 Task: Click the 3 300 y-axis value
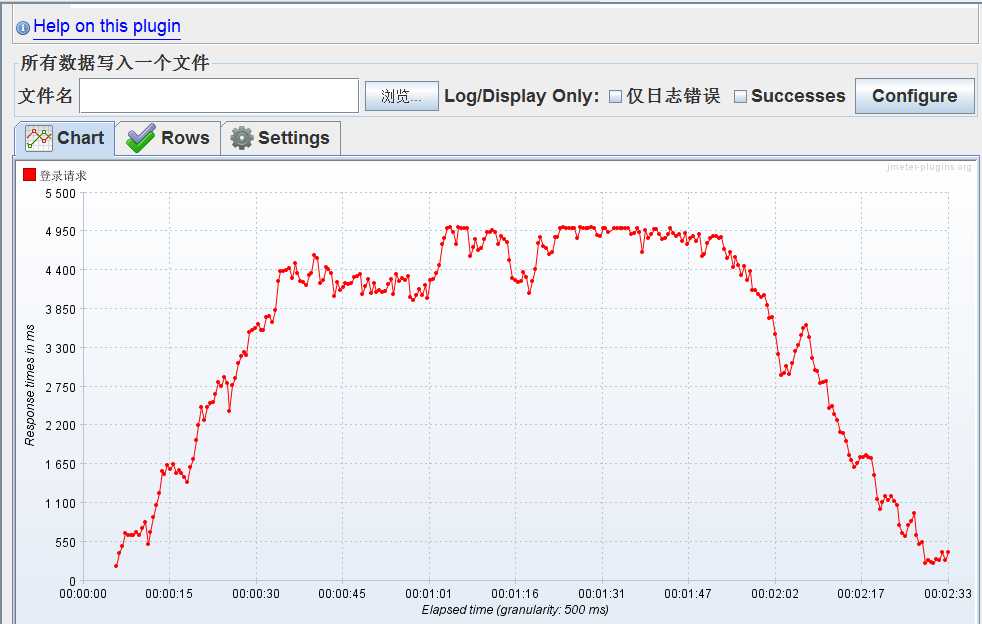pyautogui.click(x=60, y=348)
